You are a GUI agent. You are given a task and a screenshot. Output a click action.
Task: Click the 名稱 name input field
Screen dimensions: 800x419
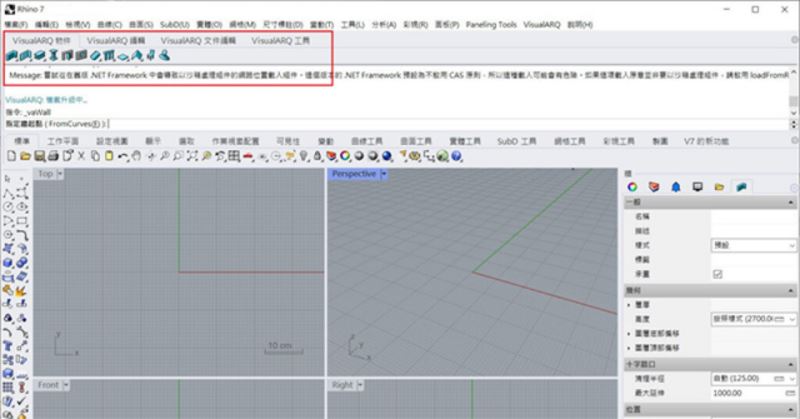click(x=754, y=216)
